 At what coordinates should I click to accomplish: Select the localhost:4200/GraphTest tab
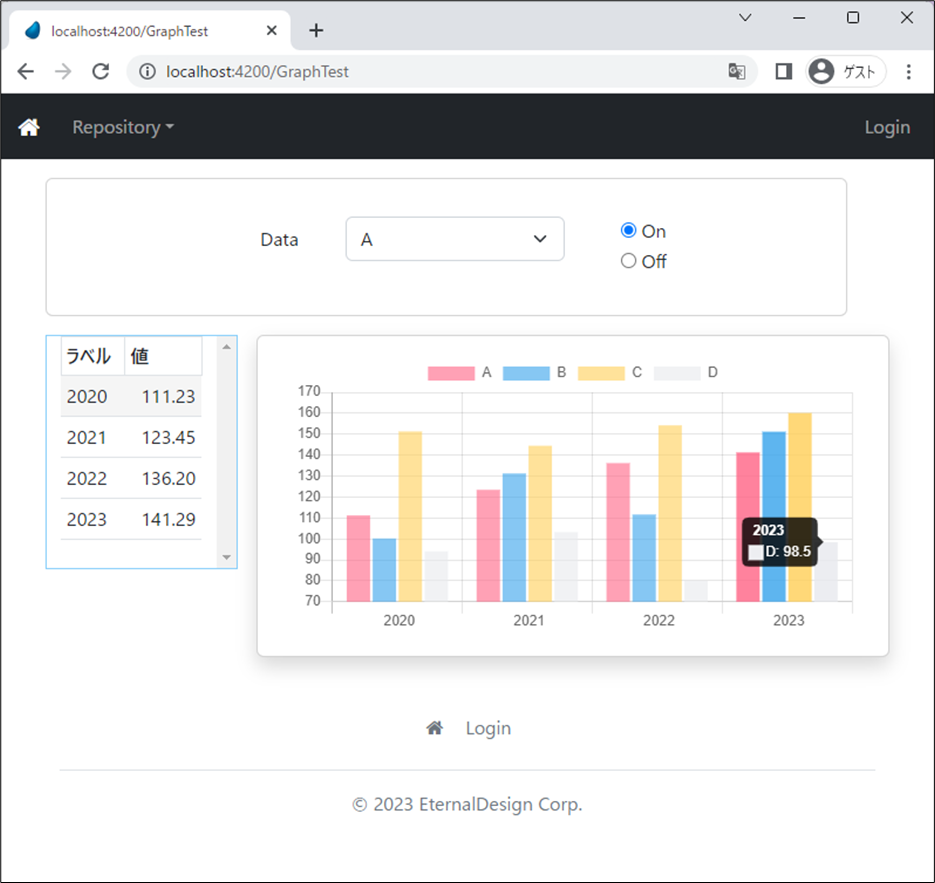149,30
